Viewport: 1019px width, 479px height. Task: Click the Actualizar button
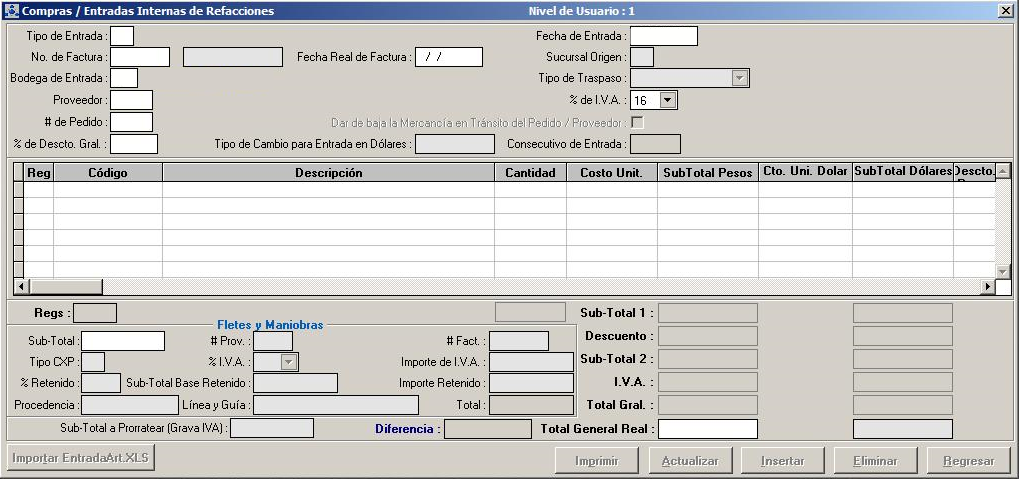pos(690,461)
